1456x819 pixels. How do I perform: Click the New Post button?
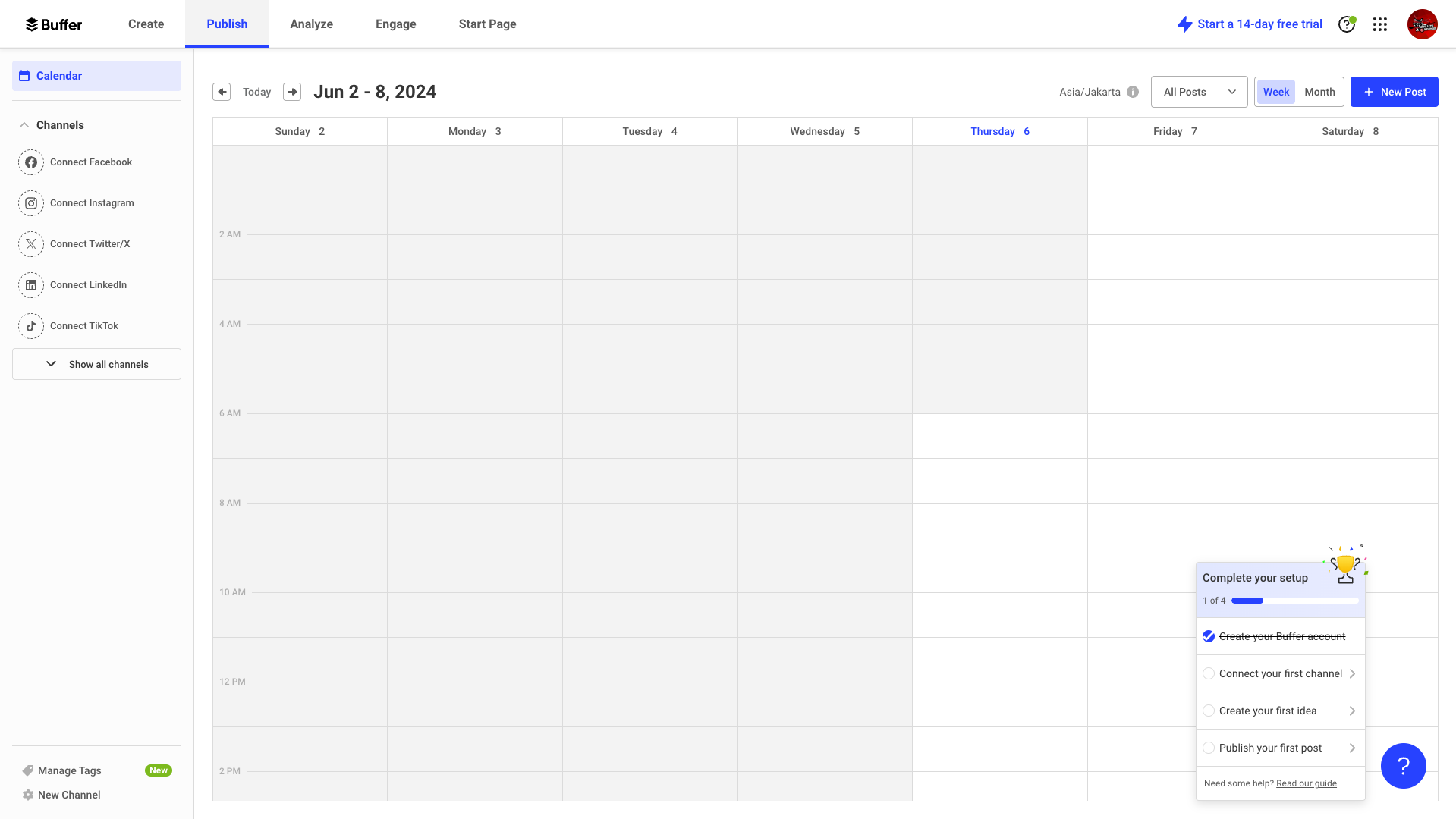1394,91
